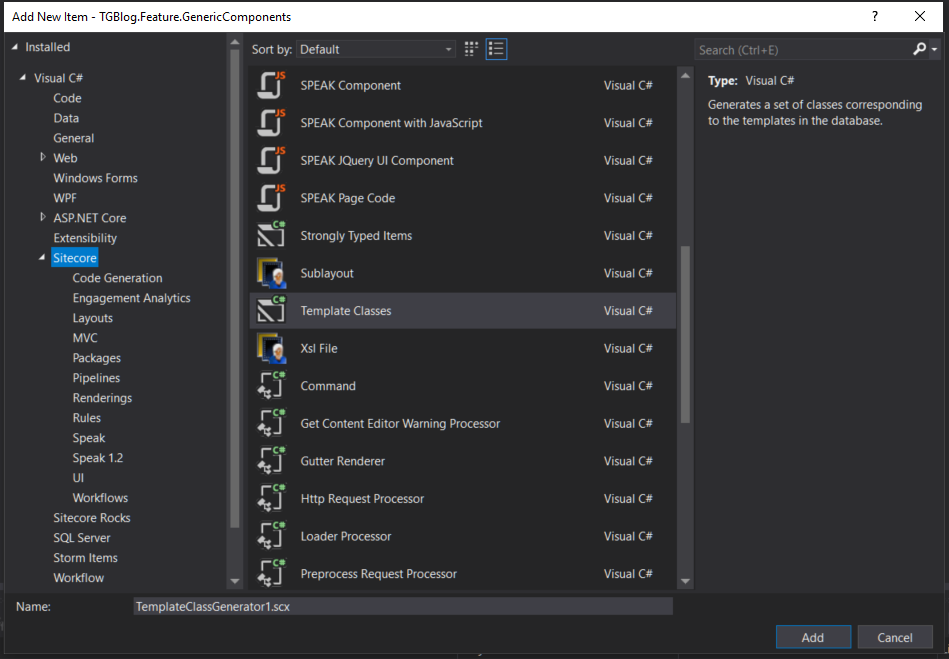Focus the Search (Ctrl+E) box
The width and height of the screenshot is (949, 659).
803,50
